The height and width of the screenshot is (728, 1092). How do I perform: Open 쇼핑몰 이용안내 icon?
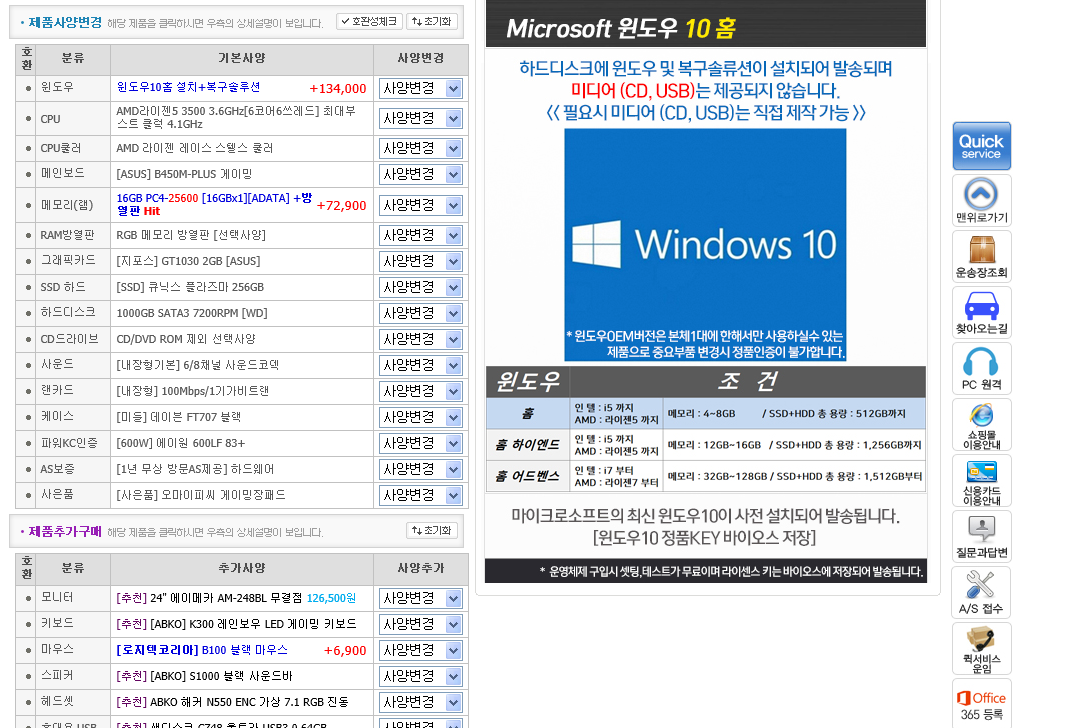click(x=981, y=425)
